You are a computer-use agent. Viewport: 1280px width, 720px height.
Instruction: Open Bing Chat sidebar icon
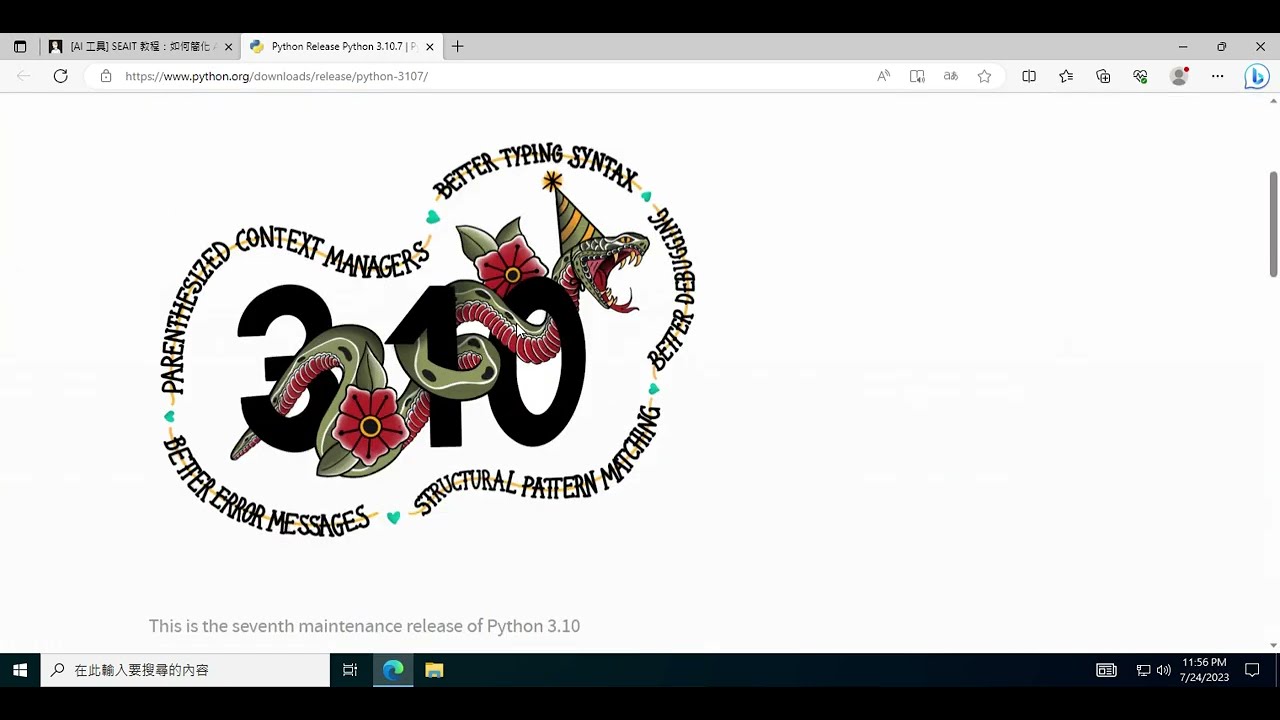(x=1257, y=76)
